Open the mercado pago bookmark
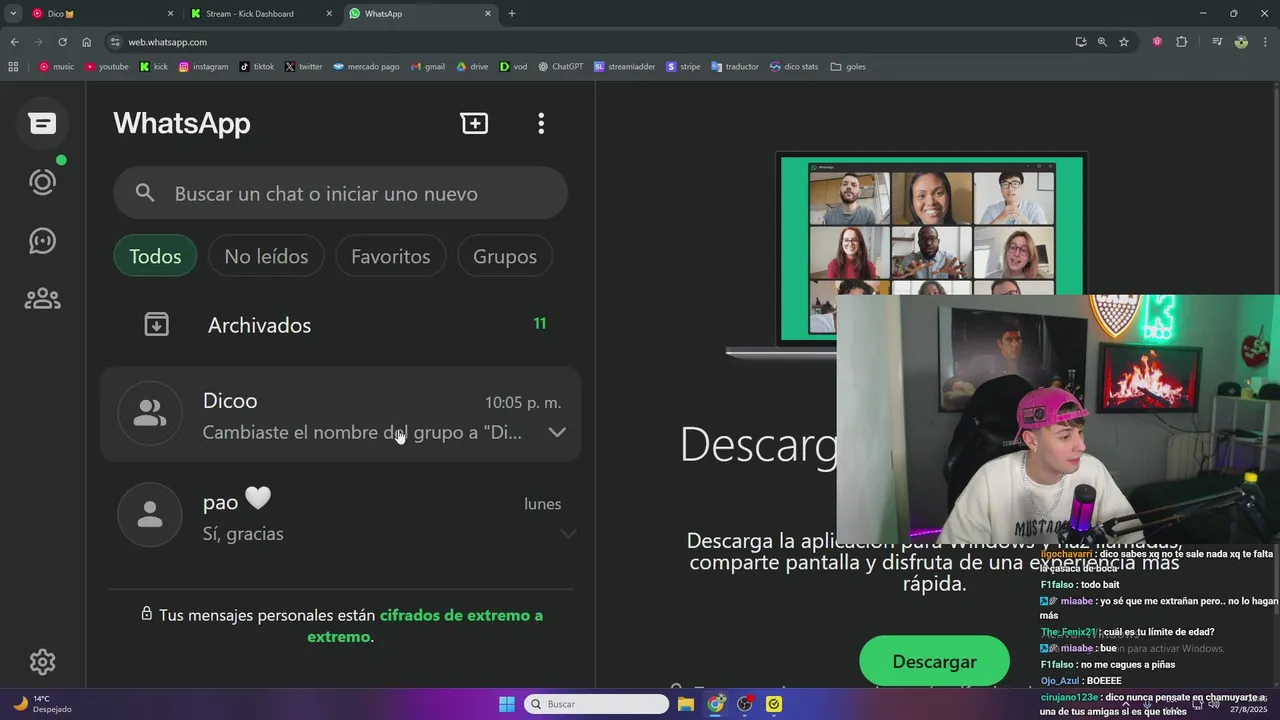The height and width of the screenshot is (720, 1280). point(366,67)
